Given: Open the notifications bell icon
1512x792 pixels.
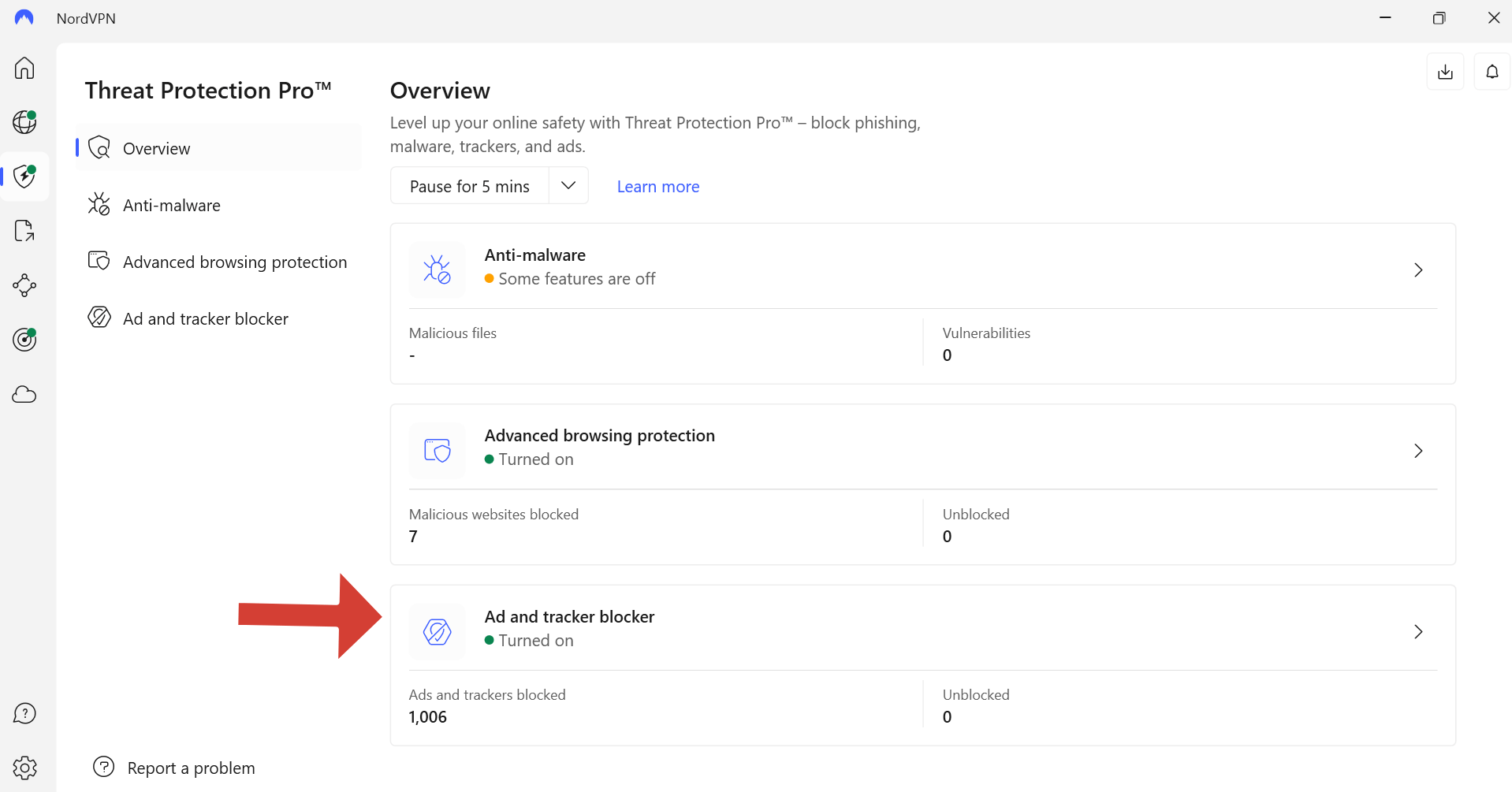Looking at the screenshot, I should click(x=1492, y=72).
